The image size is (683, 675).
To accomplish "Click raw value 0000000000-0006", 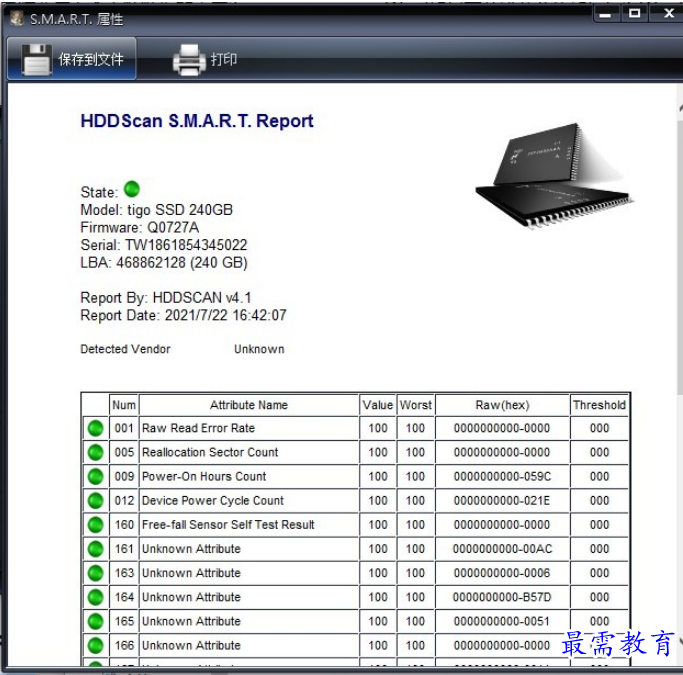I will tap(502, 573).
